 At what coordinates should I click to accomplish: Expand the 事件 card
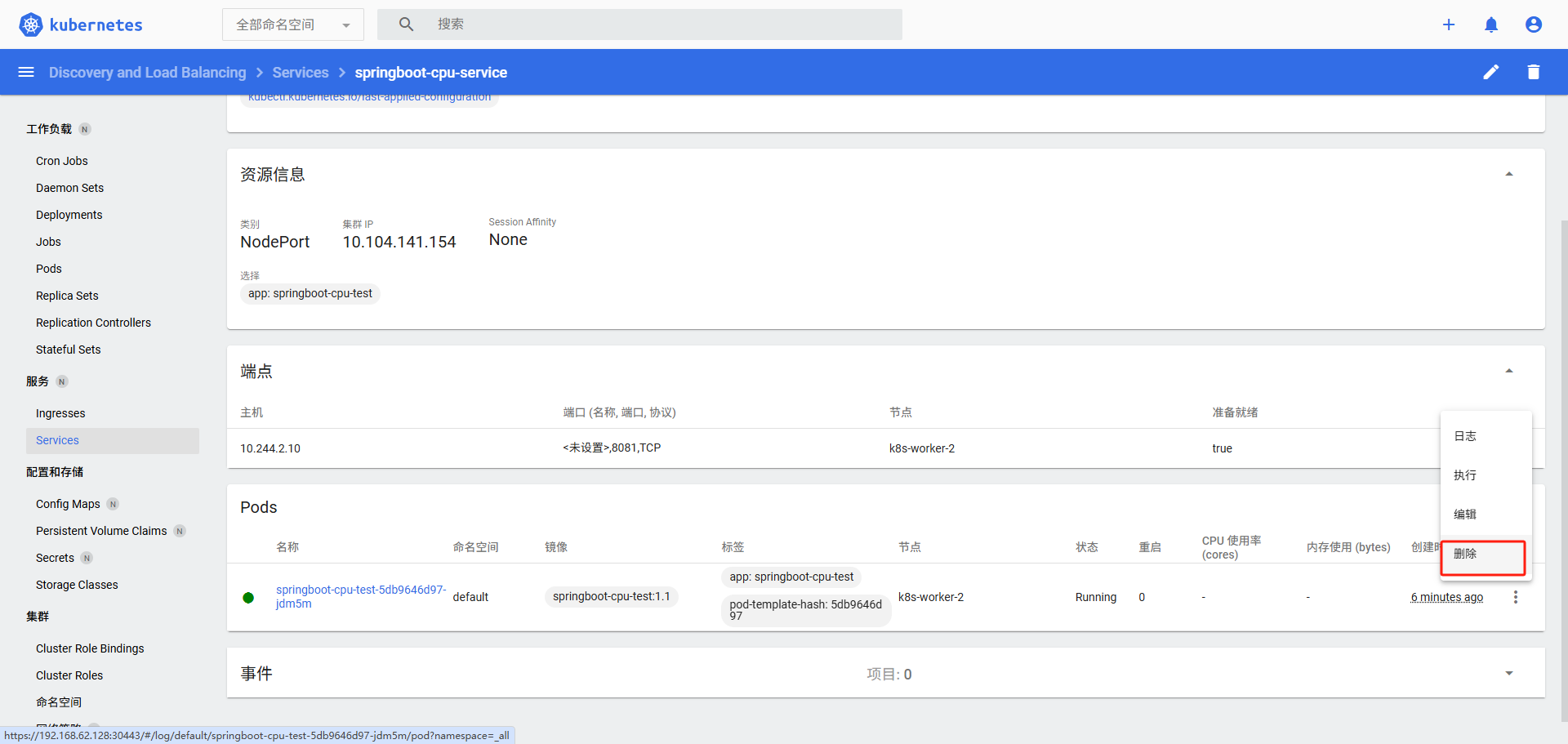(x=1509, y=673)
